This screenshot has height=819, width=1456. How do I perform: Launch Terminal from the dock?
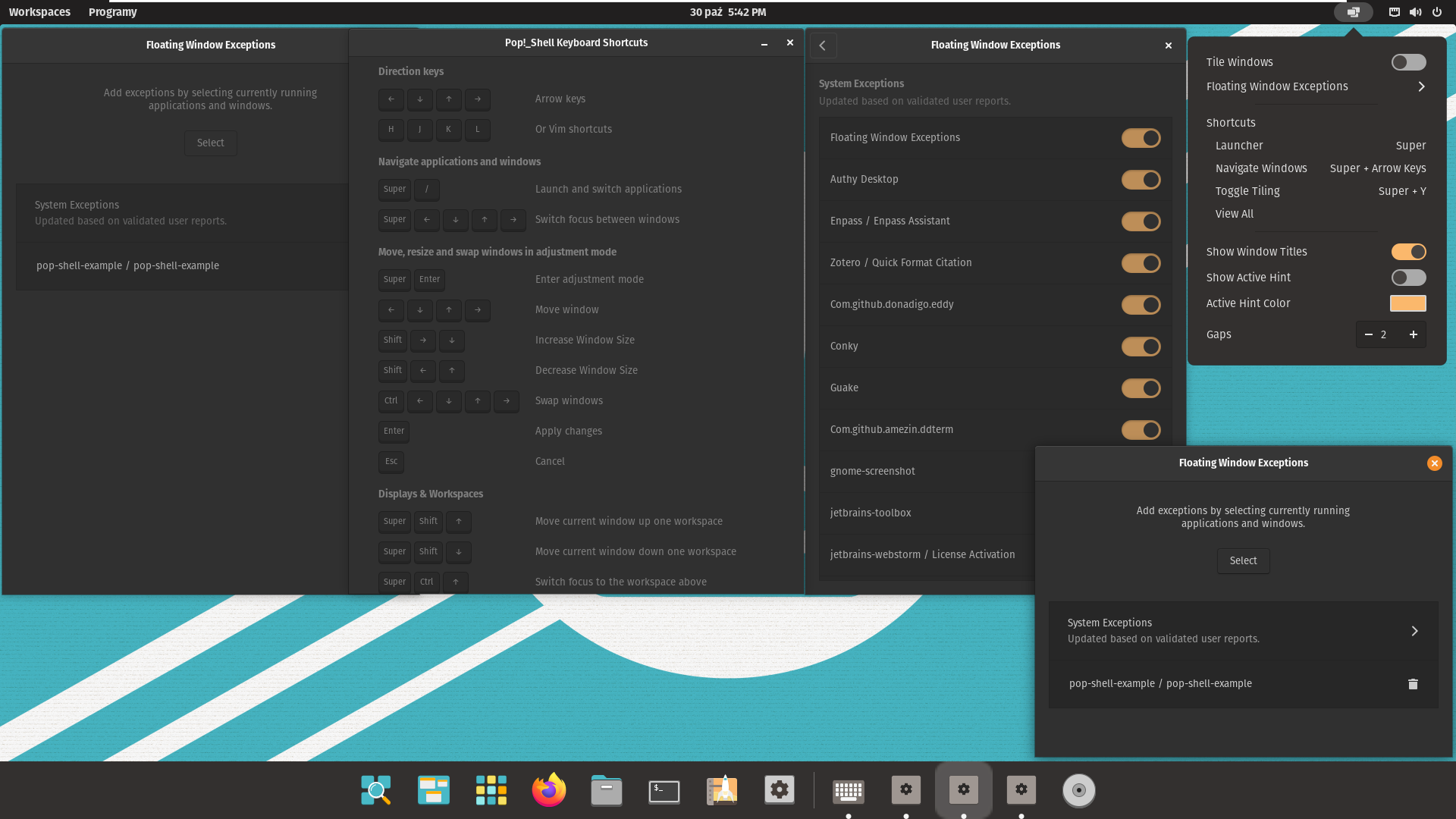664,790
